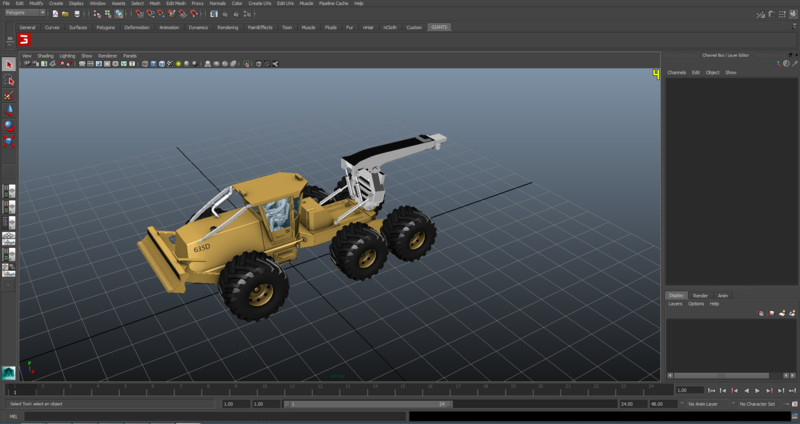
Task: Toggle use all lights viewport icon
Action: pyautogui.click(x=177, y=63)
